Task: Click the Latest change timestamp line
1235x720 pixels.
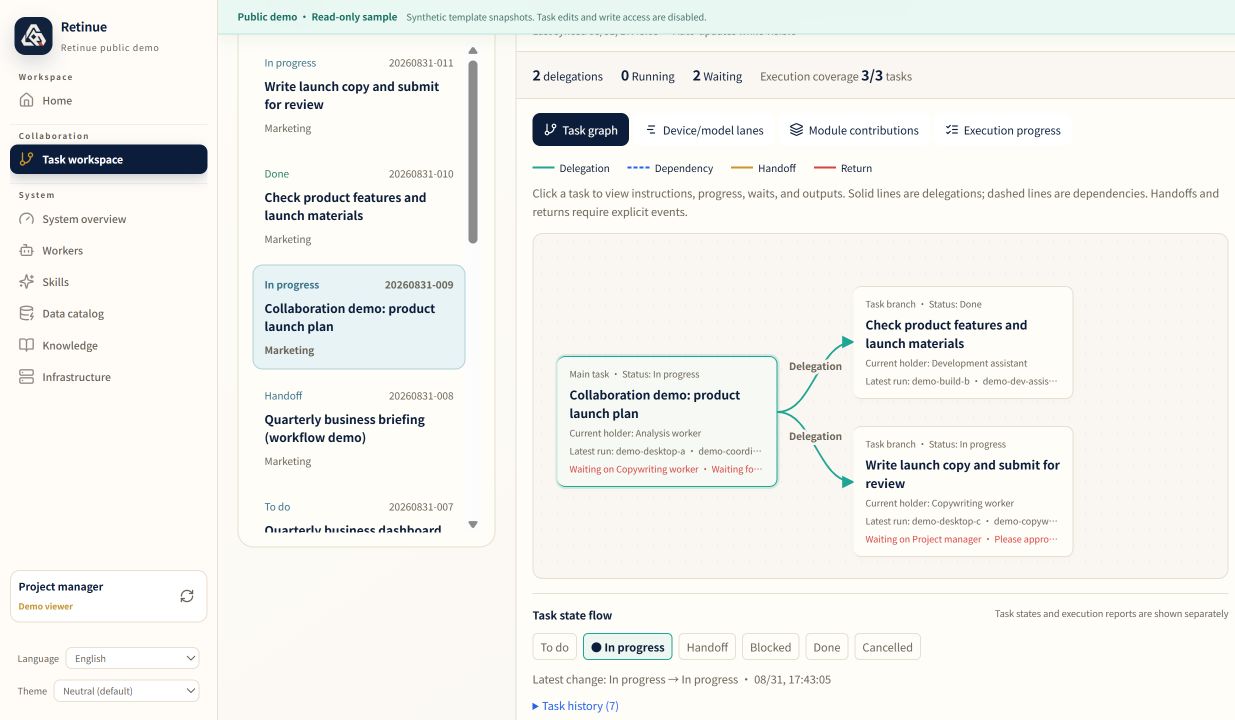Action: (682, 680)
